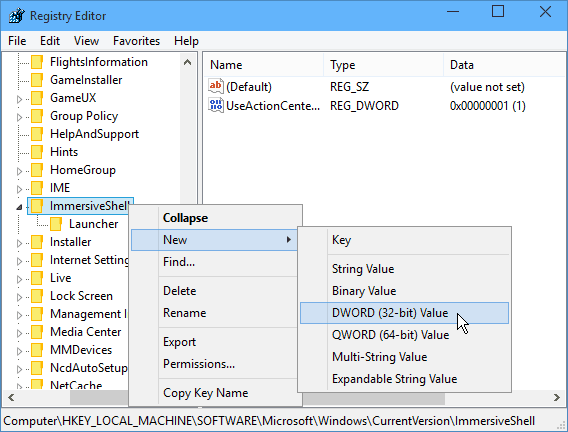The height and width of the screenshot is (432, 568).
Task: Open the New submenu entry
Action: (x=214, y=240)
